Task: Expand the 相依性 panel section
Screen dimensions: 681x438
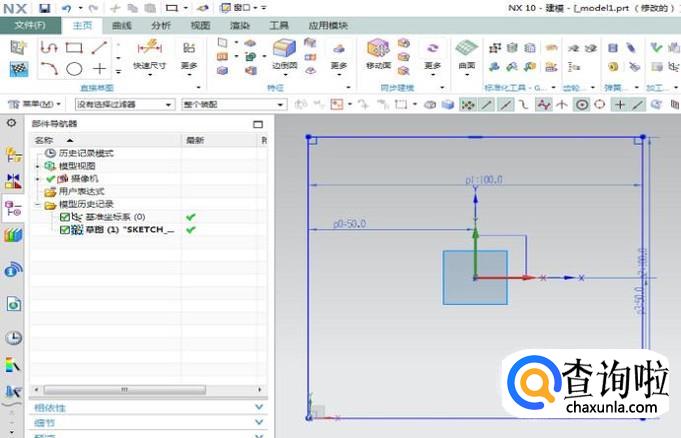Action: (x=148, y=407)
